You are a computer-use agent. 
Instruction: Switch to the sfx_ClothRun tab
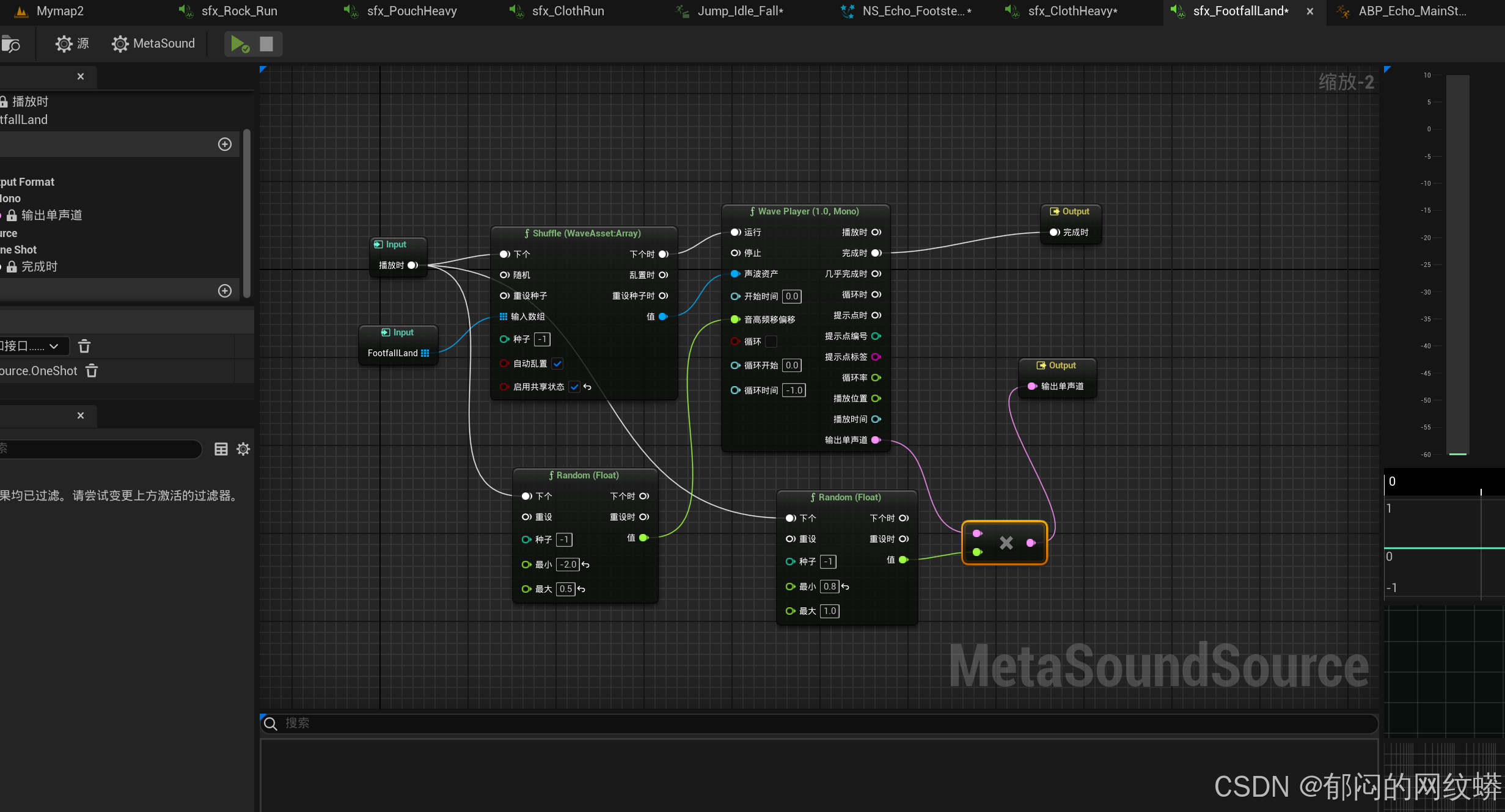click(567, 11)
